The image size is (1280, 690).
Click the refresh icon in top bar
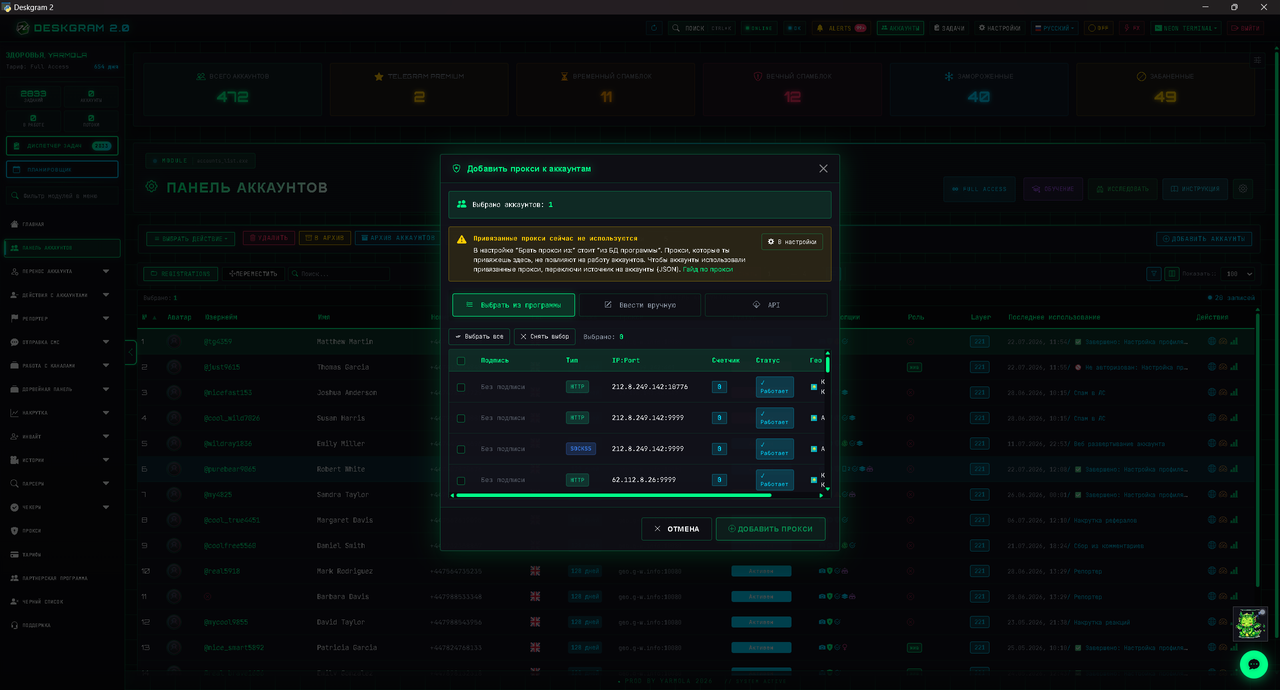[654, 28]
